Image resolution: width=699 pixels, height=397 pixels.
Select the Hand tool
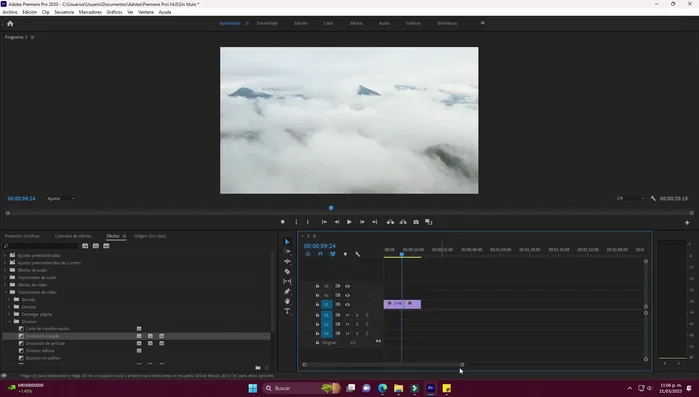[x=287, y=301]
